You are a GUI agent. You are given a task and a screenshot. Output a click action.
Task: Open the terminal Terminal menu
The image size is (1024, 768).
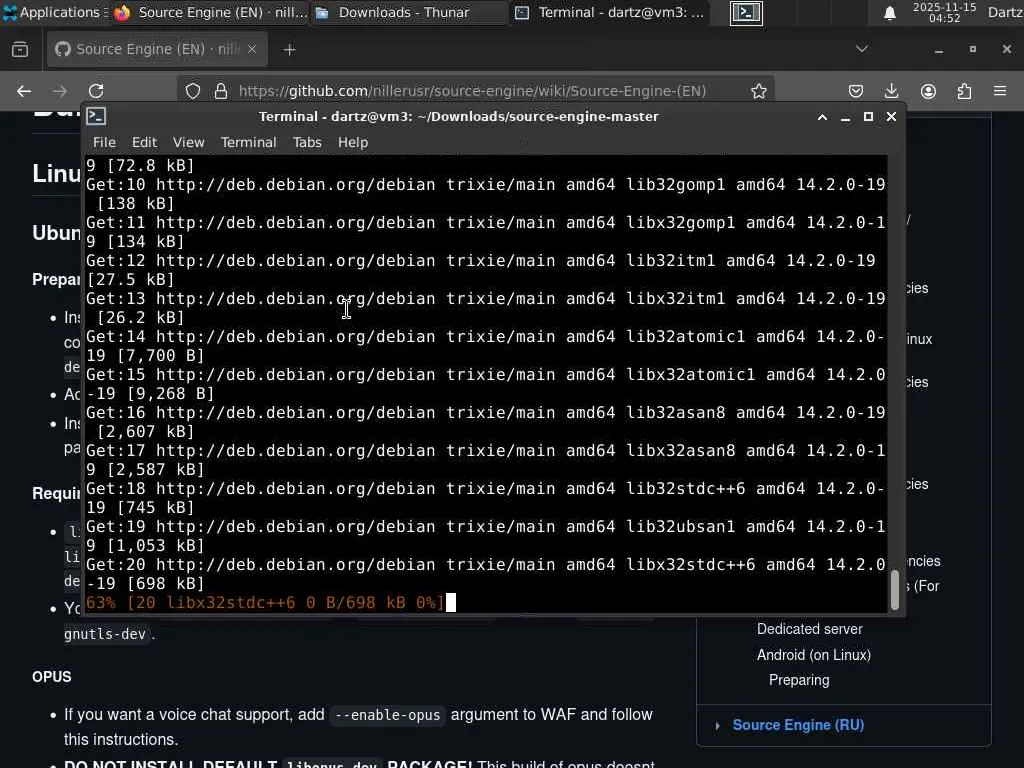[248, 142]
